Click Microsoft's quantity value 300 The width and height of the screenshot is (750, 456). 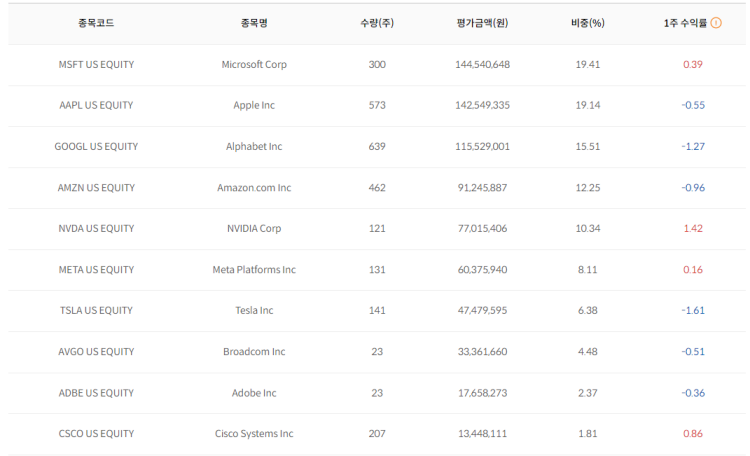click(377, 65)
